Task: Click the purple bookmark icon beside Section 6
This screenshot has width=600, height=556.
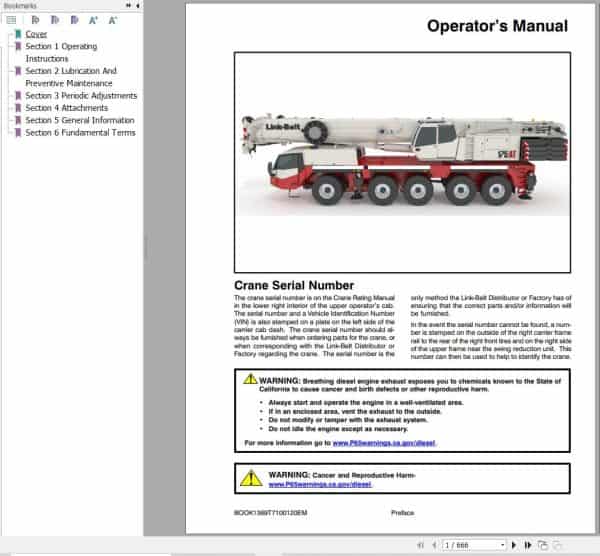Action: click(18, 132)
